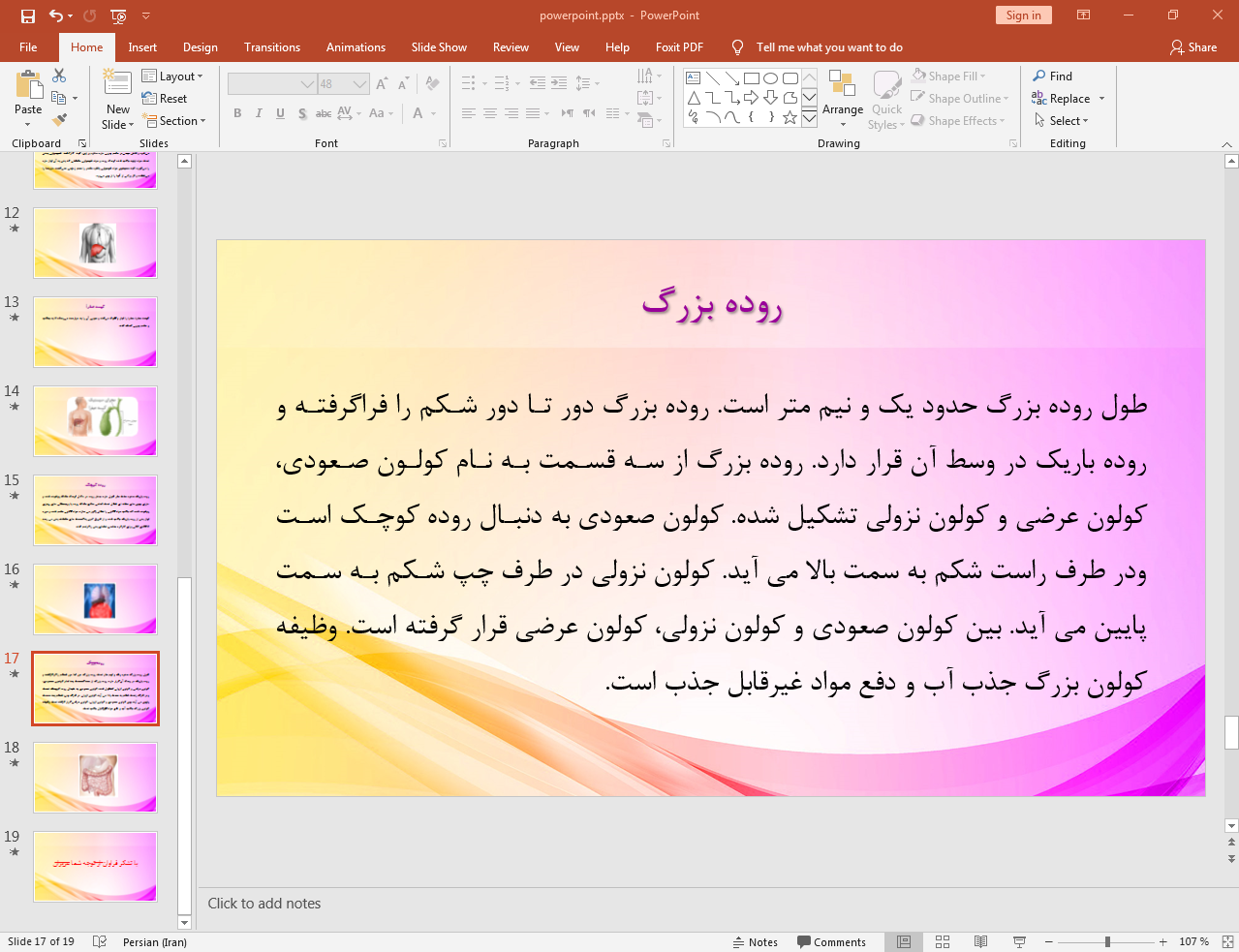
Task: Toggle Center alignment button
Action: point(490,113)
